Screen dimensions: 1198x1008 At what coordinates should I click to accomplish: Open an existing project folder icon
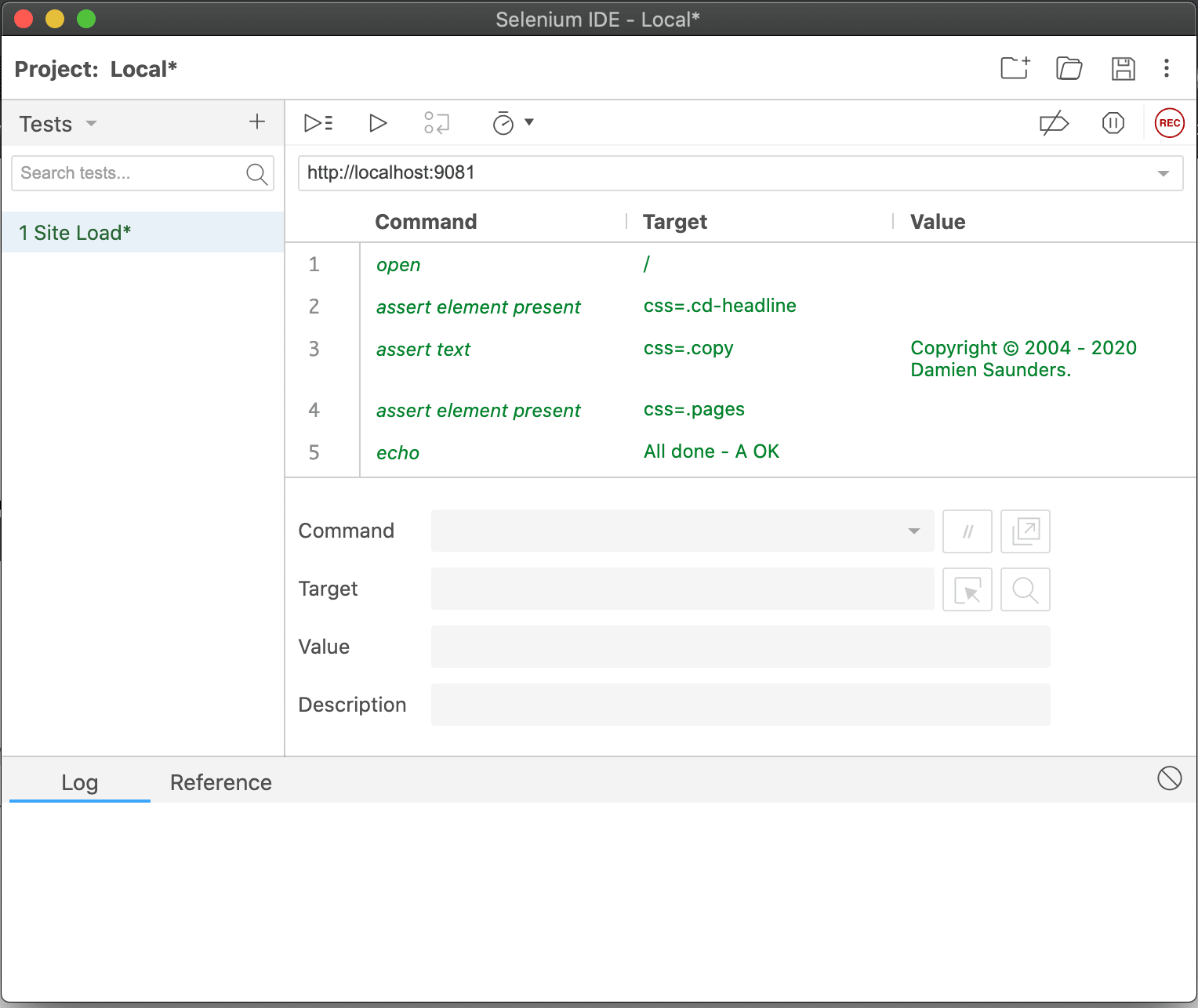coord(1069,68)
